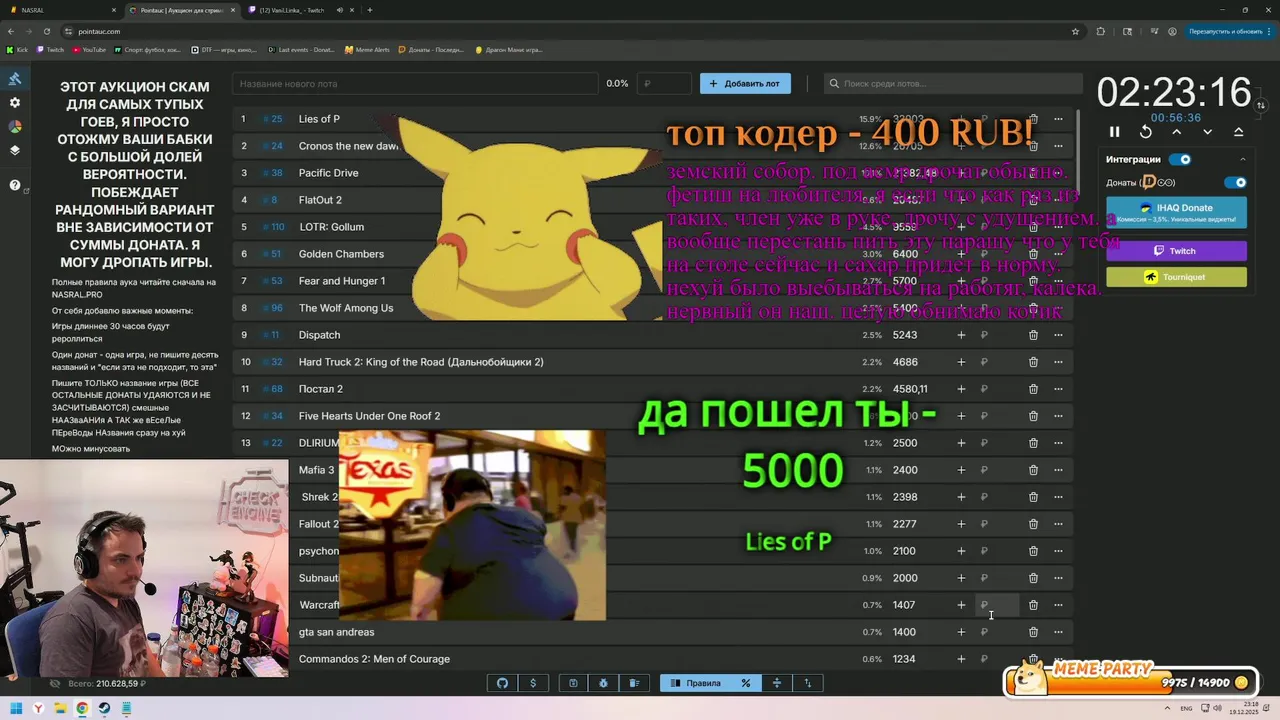Switch to the NASRAL browser tab
The width and height of the screenshot is (1280, 720).
tap(61, 10)
